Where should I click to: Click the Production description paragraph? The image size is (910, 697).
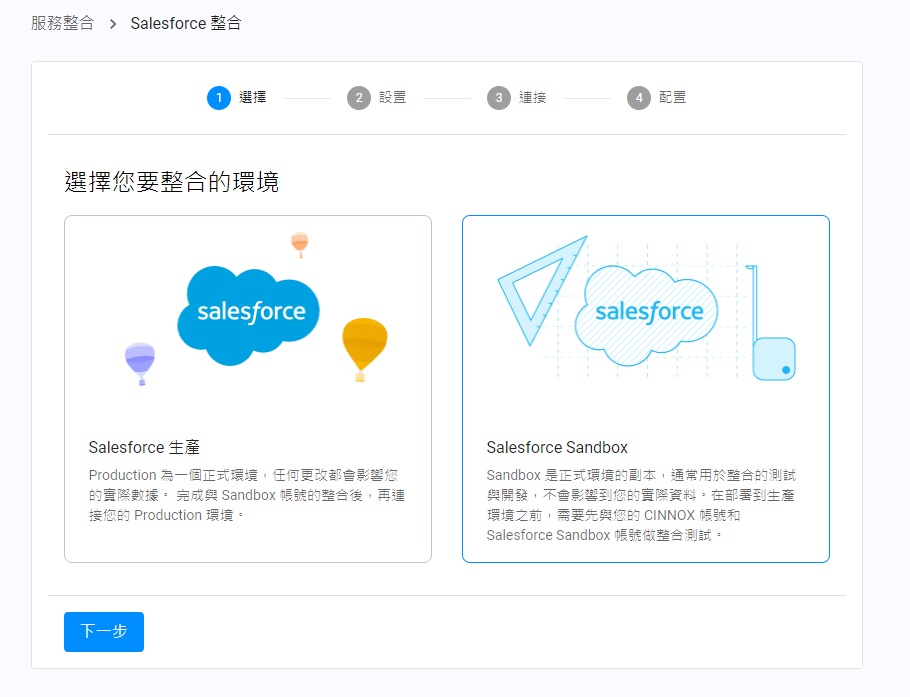pos(247,495)
